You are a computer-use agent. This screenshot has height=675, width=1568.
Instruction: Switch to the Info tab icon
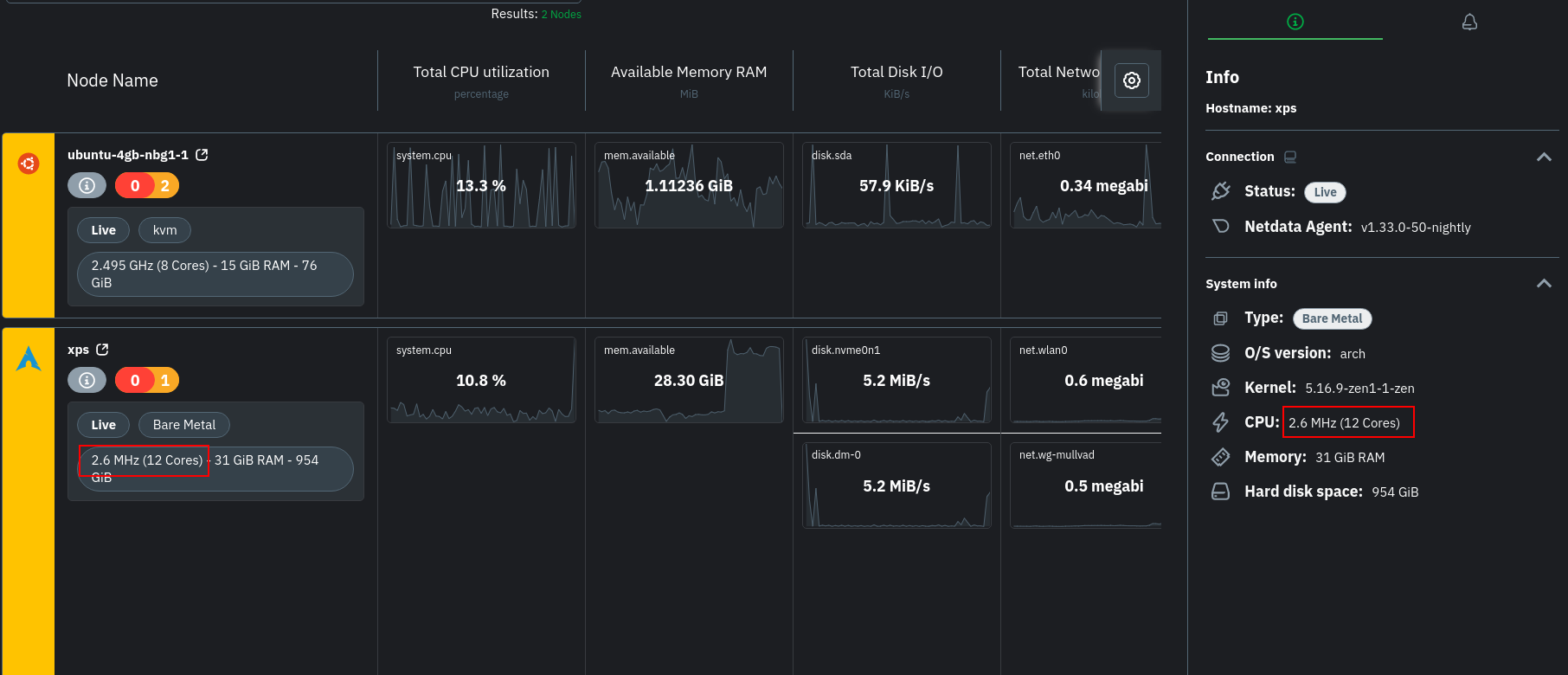[x=1295, y=22]
